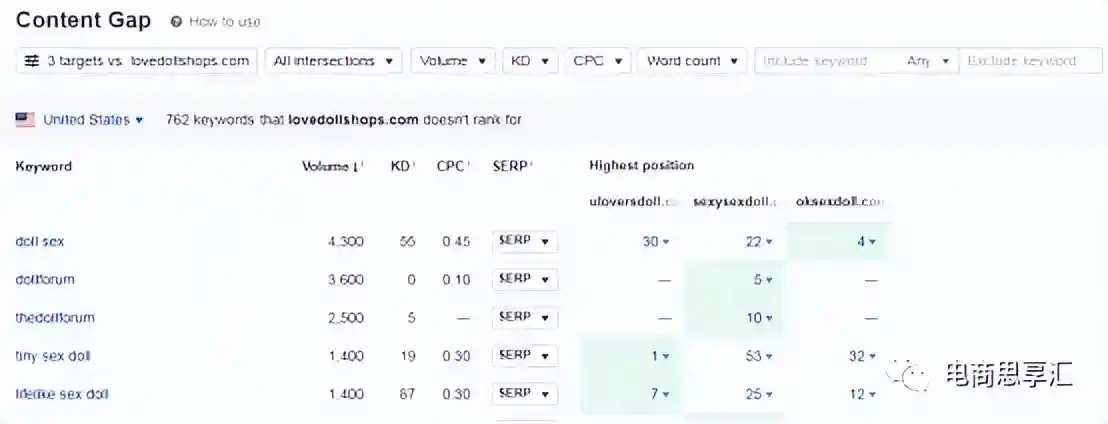Click the Exclude keyword input field

coord(1030,61)
